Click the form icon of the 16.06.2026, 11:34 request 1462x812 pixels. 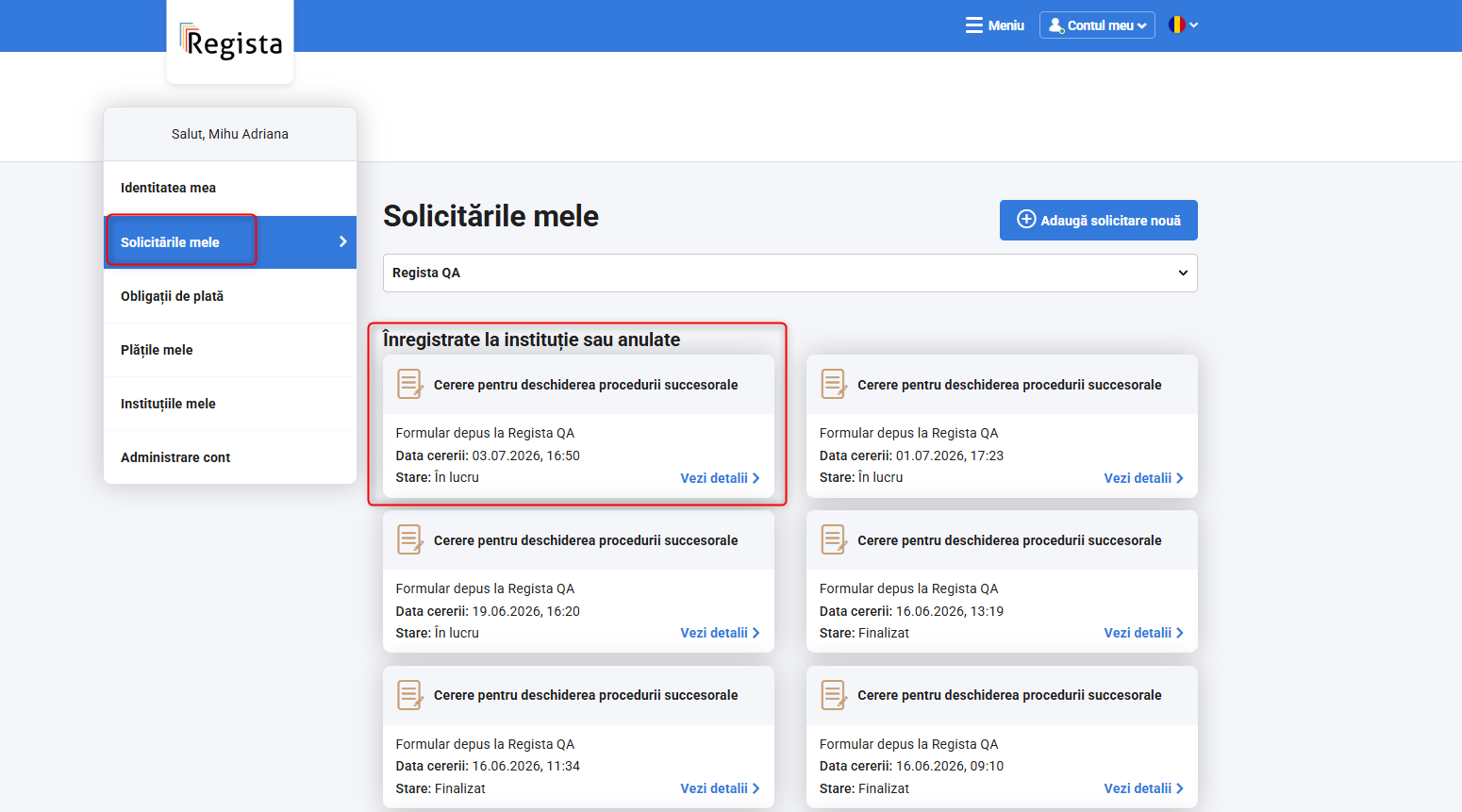[x=410, y=695]
